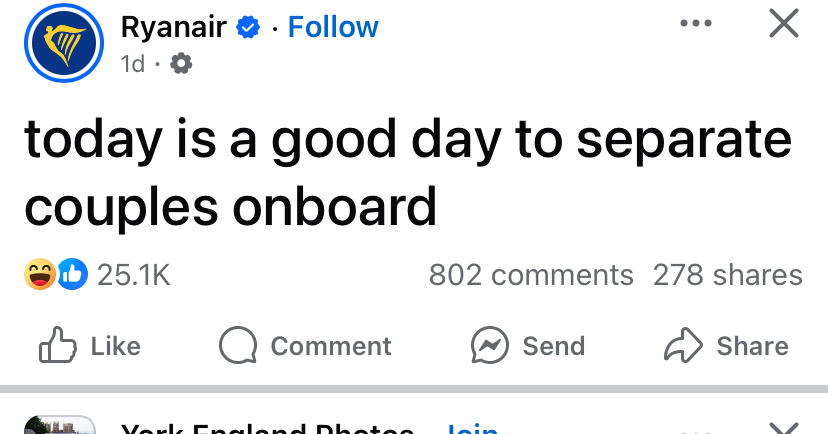The width and height of the screenshot is (828, 434).
Task: Click the post text about separating couples
Action: click(x=400, y=172)
